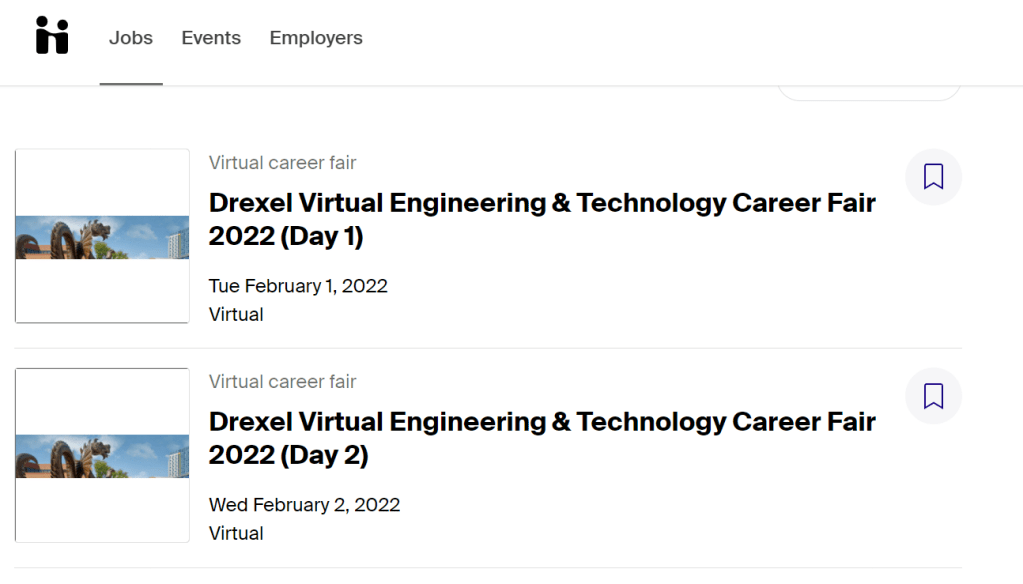
Task: Click 'Virtual career fair' label above Day 1
Action: [x=282, y=163]
